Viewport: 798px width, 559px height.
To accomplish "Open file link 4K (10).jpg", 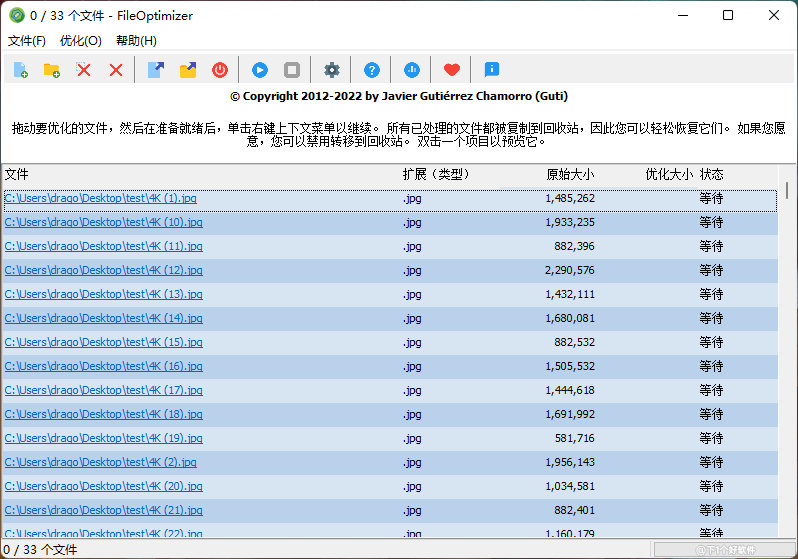I will pyautogui.click(x=104, y=222).
